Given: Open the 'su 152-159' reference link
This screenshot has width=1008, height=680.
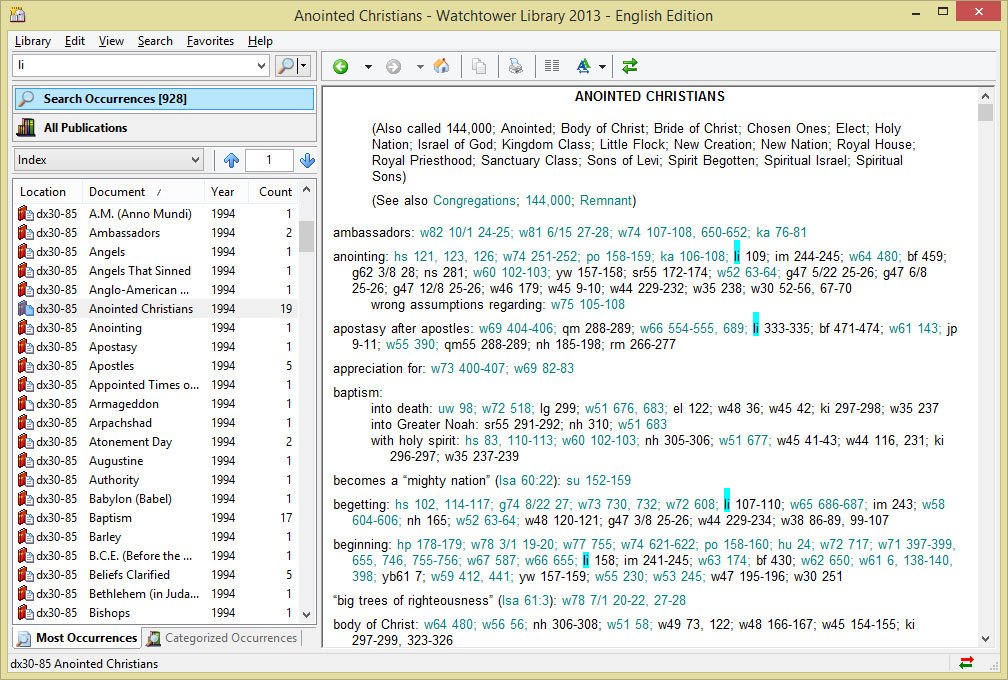Looking at the screenshot, I should (x=598, y=481).
